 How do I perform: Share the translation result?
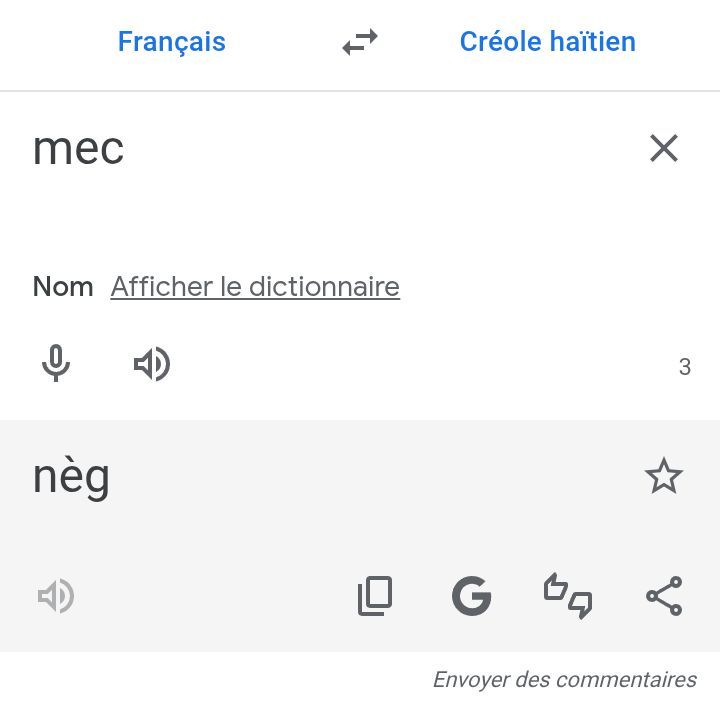tap(664, 597)
